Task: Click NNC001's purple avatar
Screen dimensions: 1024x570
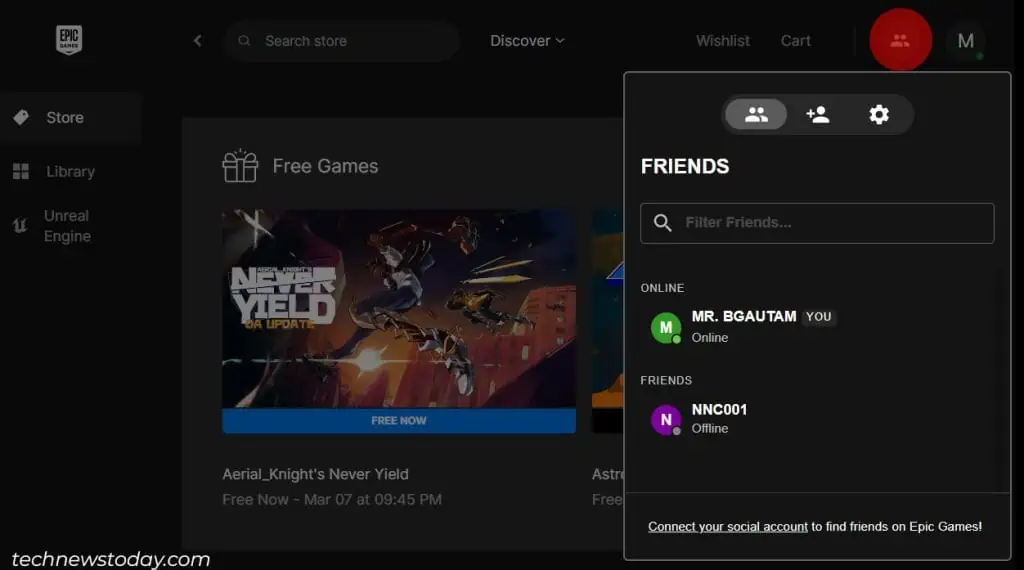Action: [x=666, y=419]
